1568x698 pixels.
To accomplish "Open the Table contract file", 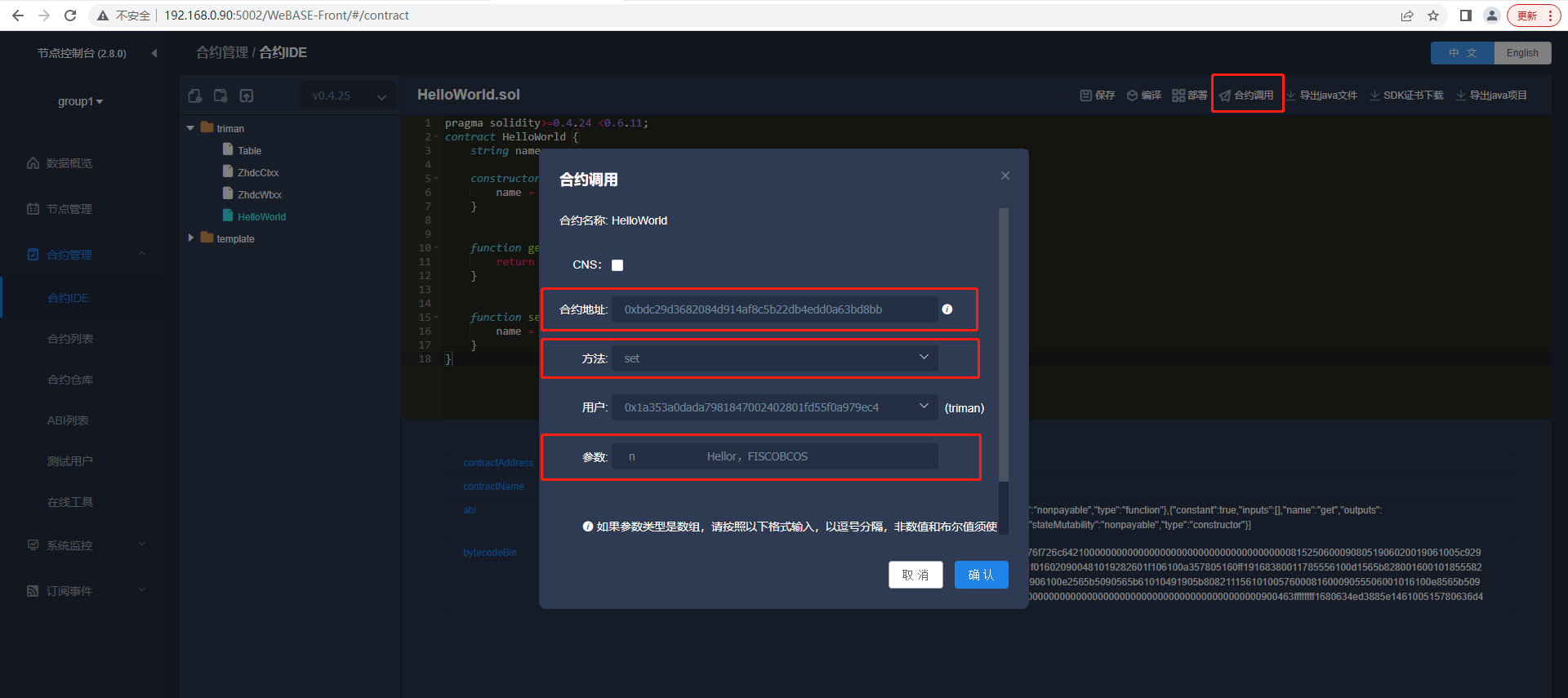I will point(250,150).
